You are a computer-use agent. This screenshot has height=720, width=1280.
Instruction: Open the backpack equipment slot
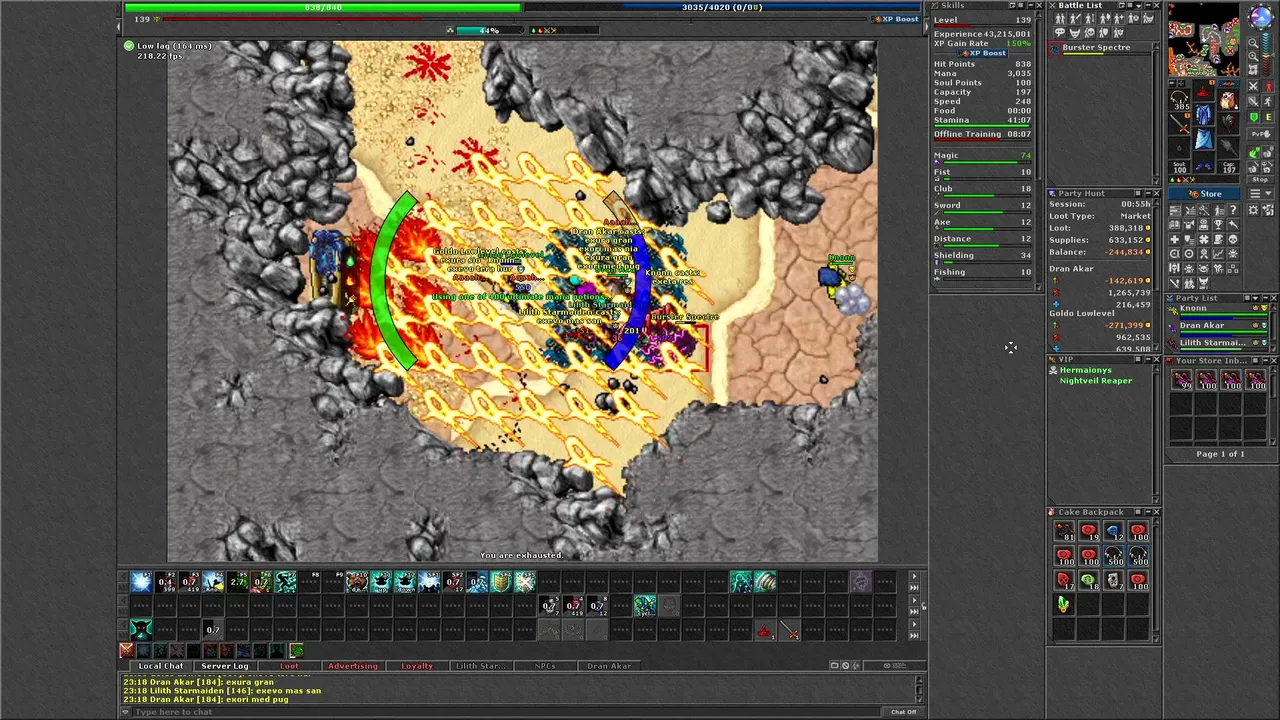(1229, 100)
